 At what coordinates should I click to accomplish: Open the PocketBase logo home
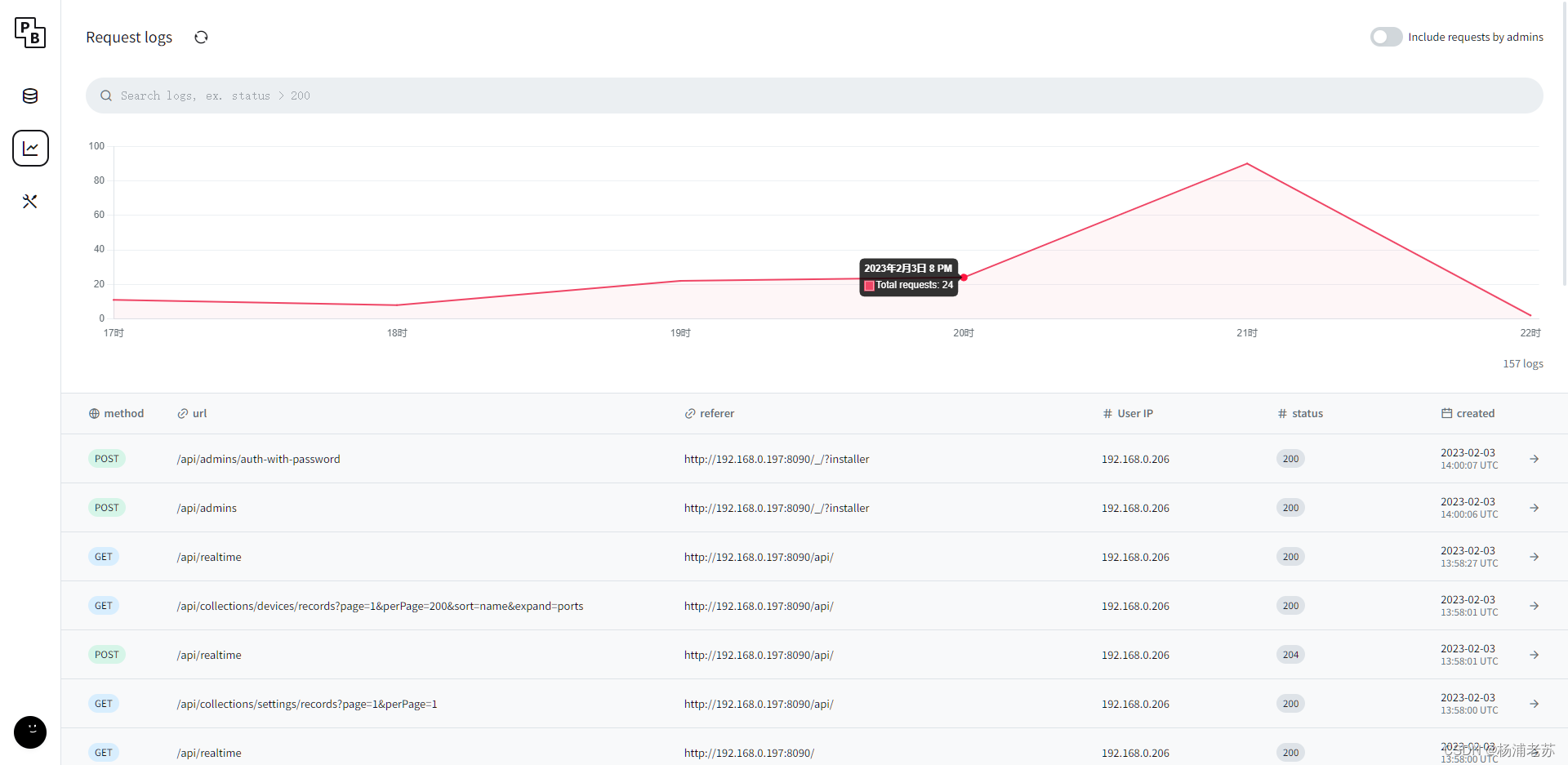point(30,33)
